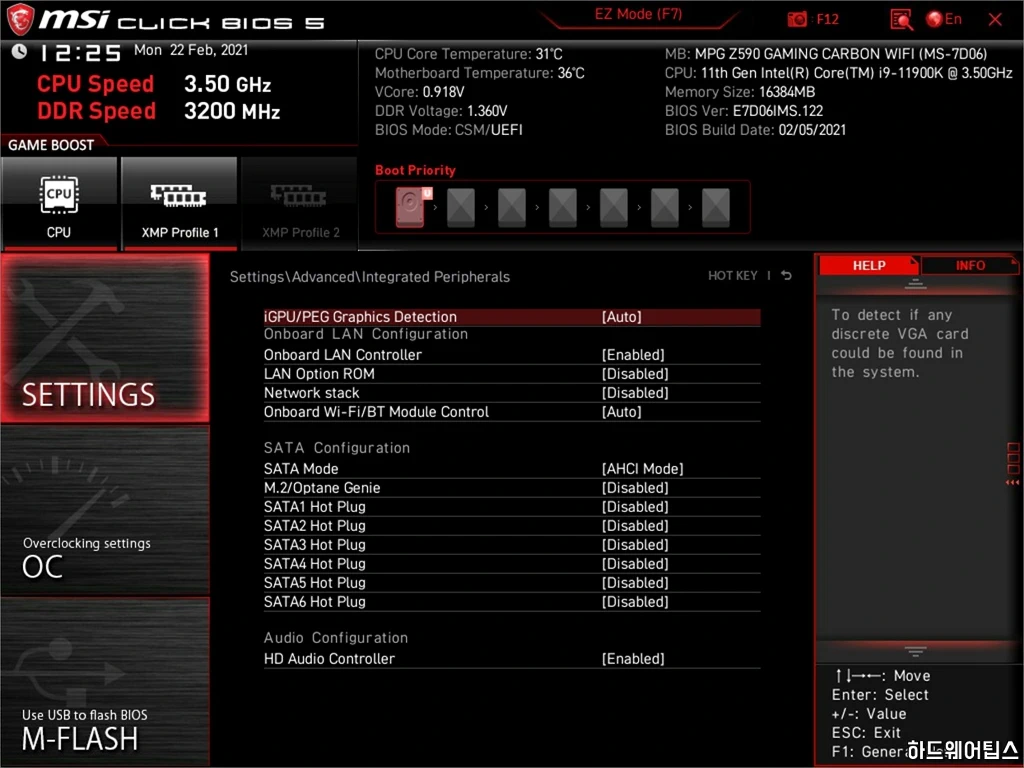The height and width of the screenshot is (768, 1024).
Task: Select the Network stack label
Action: [x=312, y=392]
